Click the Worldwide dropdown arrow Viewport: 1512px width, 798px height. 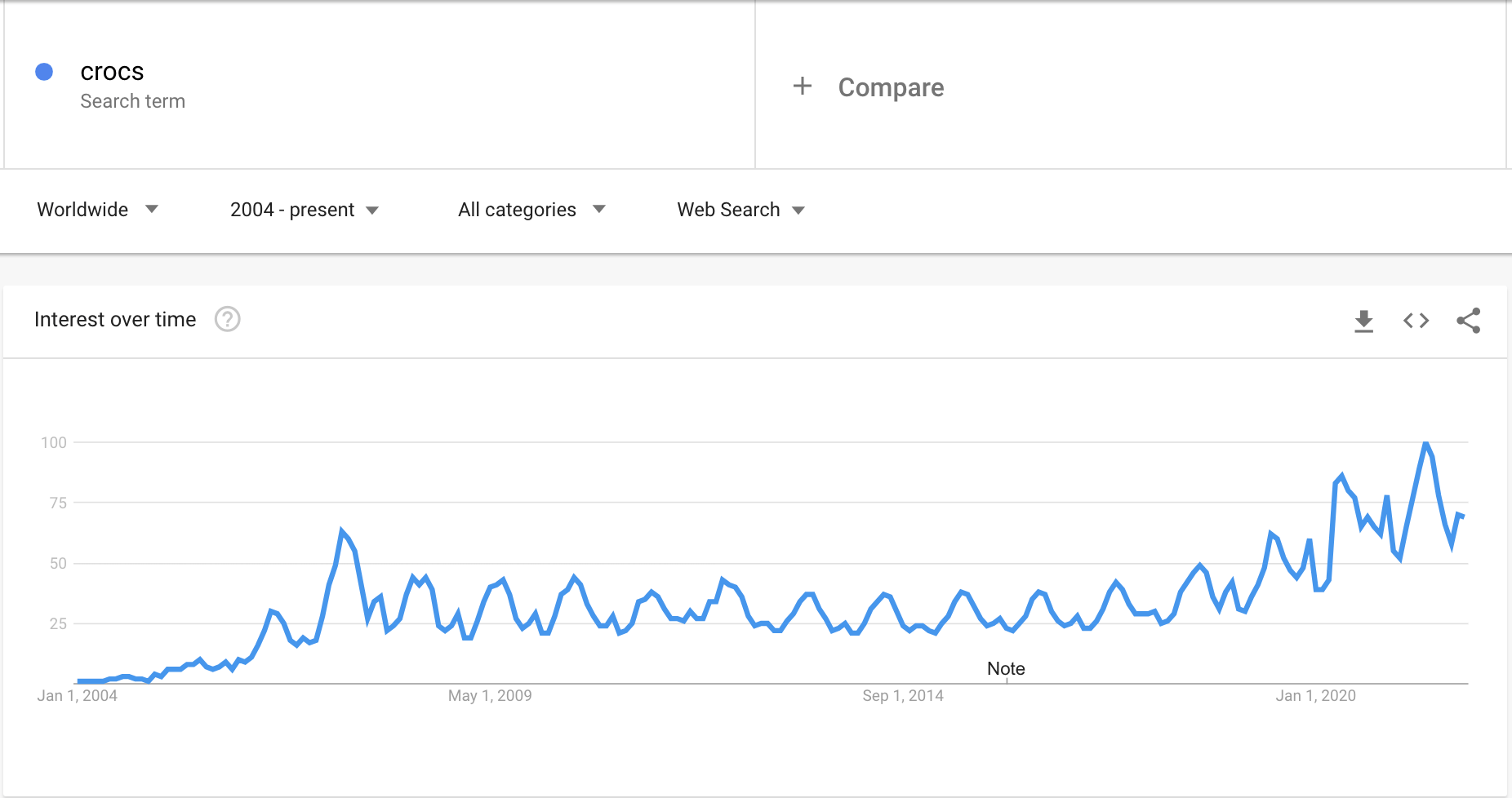[x=152, y=210]
